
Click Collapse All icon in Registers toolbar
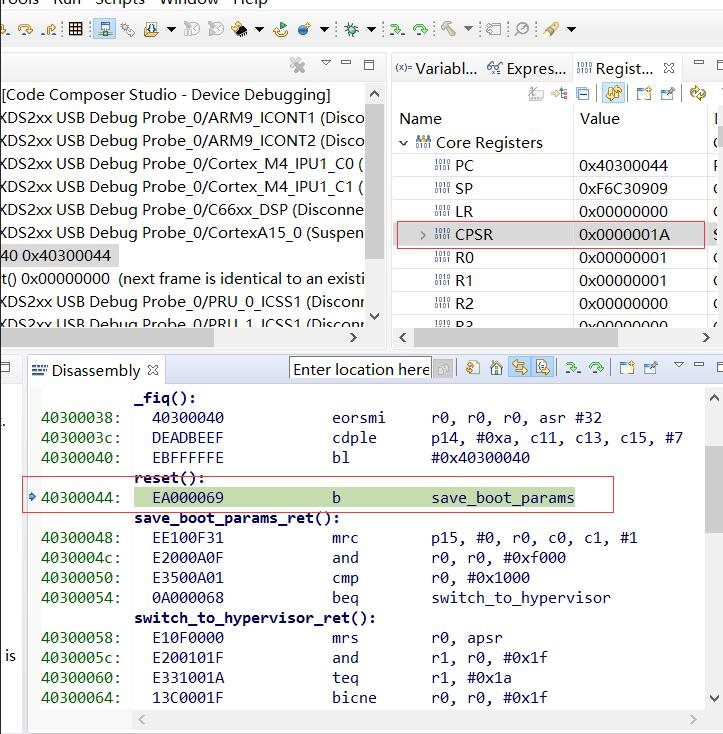[x=583, y=94]
